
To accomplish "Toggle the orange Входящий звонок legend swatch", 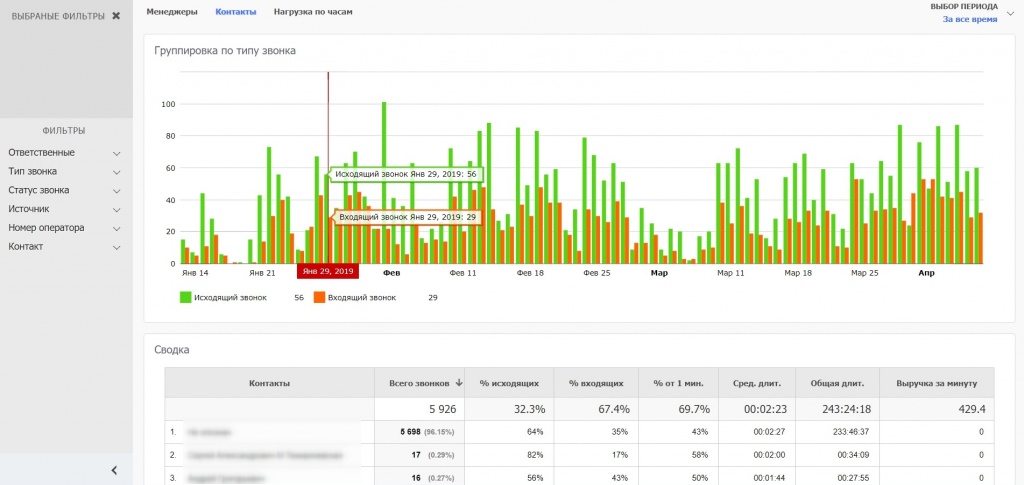I will [319, 298].
